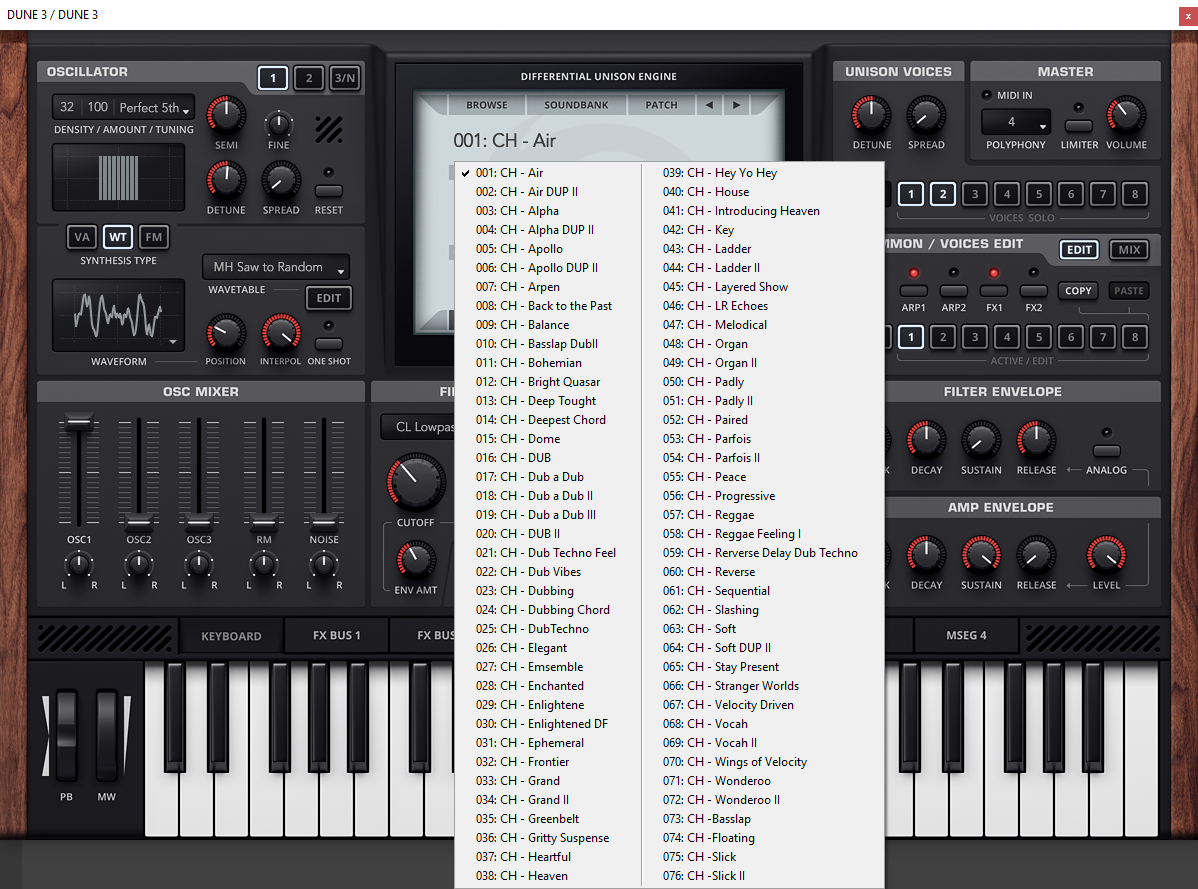Click the oscillator FINE tuning knob
1198x889 pixels.
coord(278,123)
